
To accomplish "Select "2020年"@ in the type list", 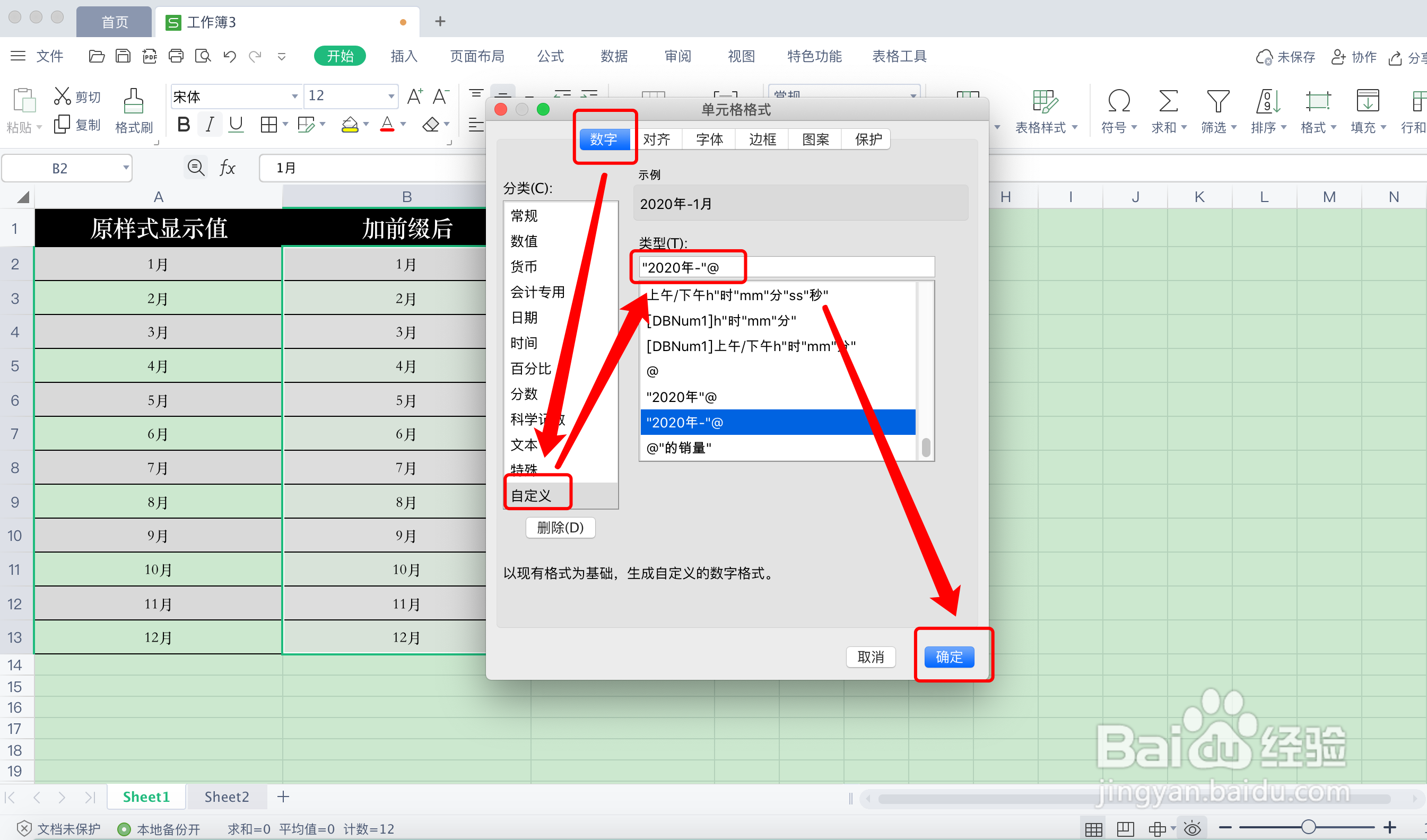I will coord(778,397).
